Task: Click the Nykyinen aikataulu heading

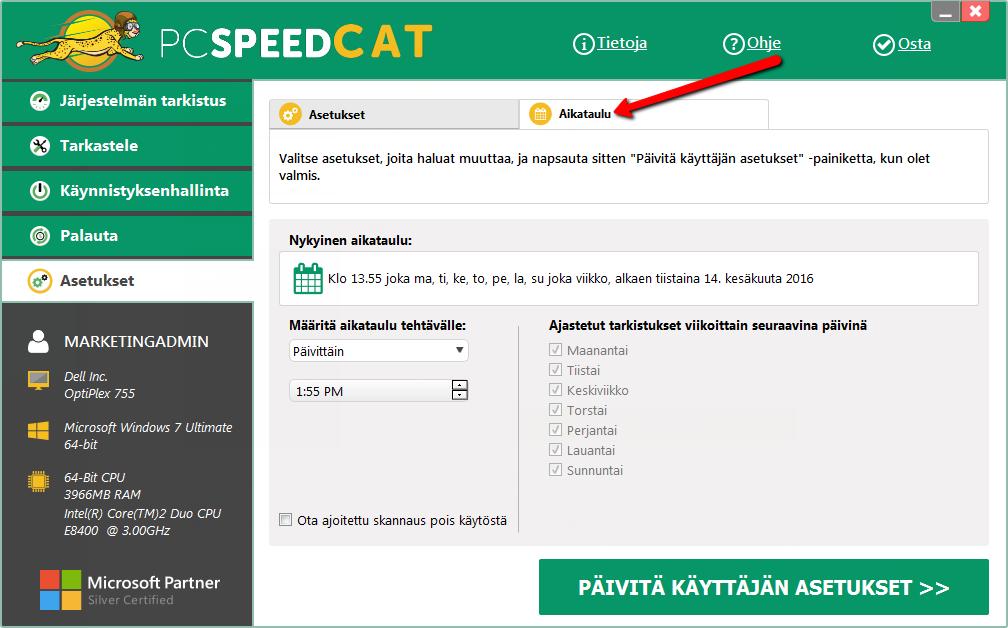Action: [350, 240]
